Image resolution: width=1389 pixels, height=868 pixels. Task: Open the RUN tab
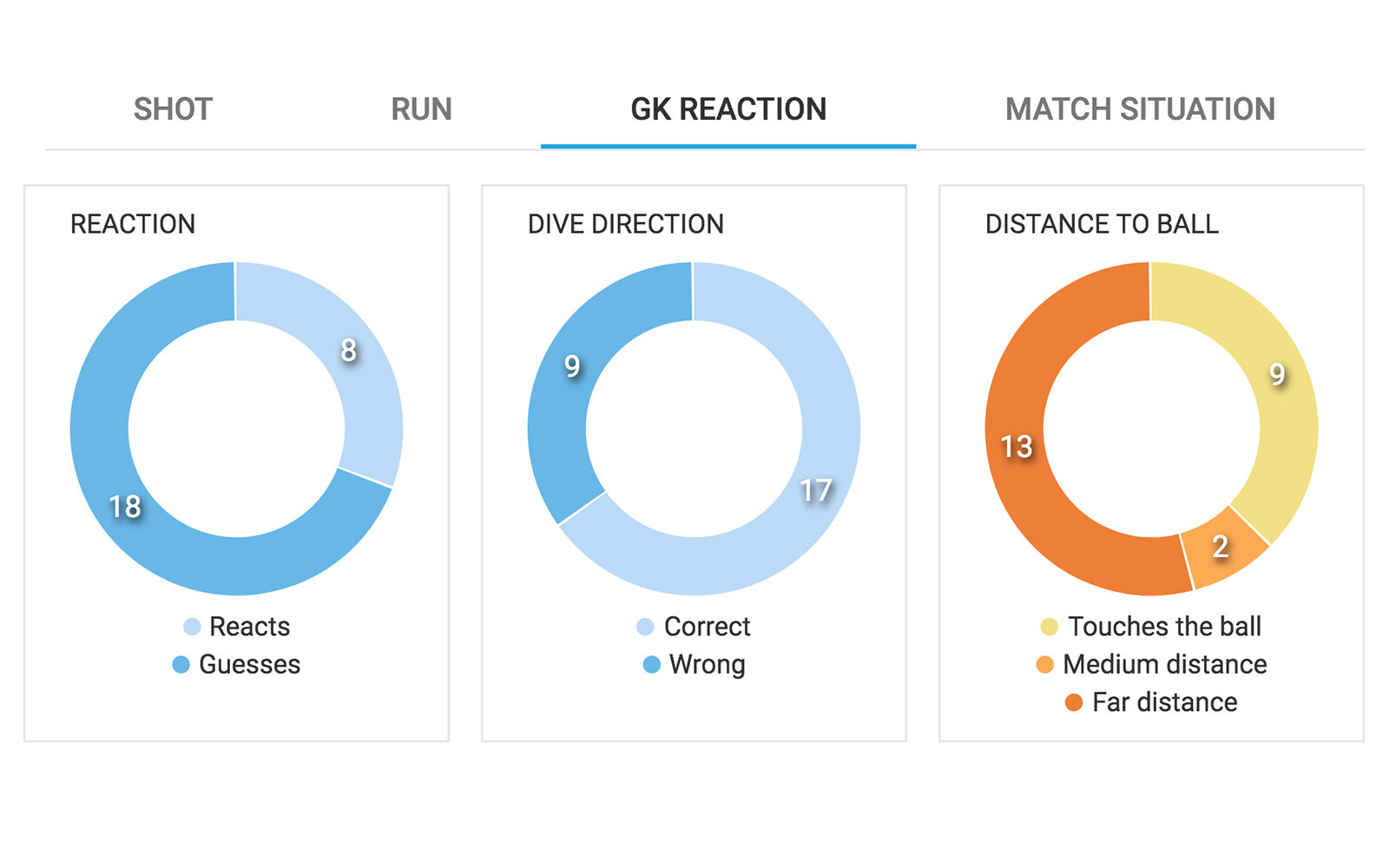pos(419,108)
